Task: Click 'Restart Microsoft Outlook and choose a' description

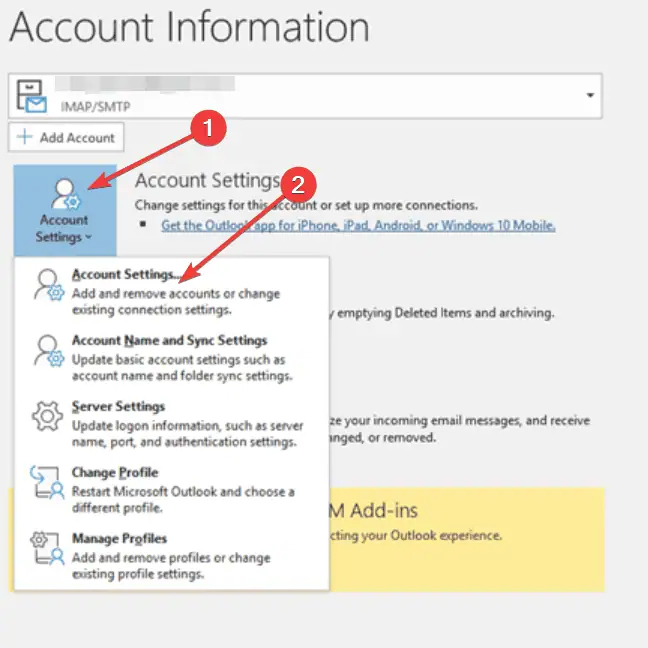Action: coord(183,492)
